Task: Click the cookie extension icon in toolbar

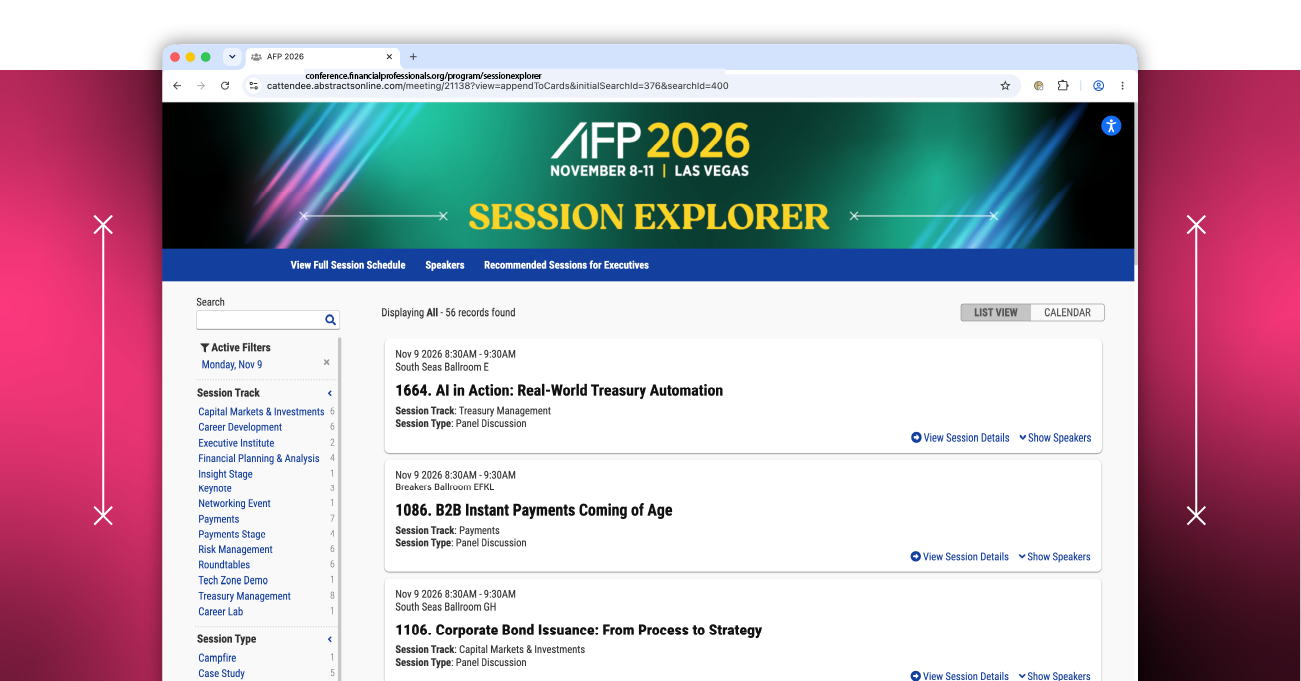Action: [x=1038, y=86]
